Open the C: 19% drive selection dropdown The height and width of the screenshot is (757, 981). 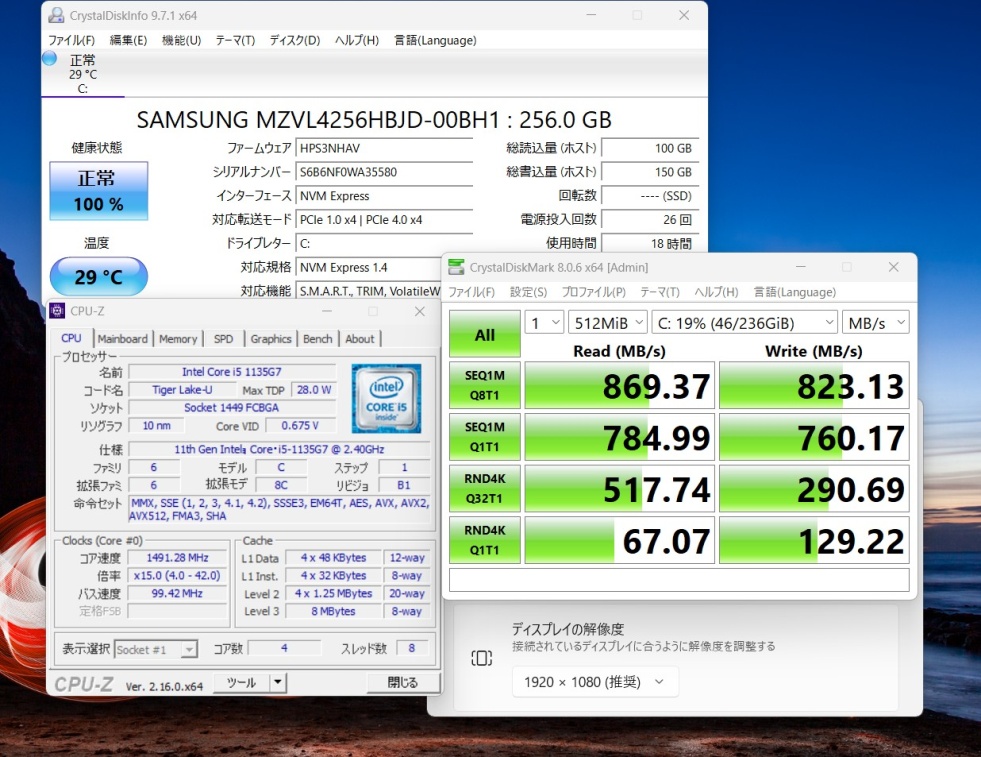coord(745,323)
